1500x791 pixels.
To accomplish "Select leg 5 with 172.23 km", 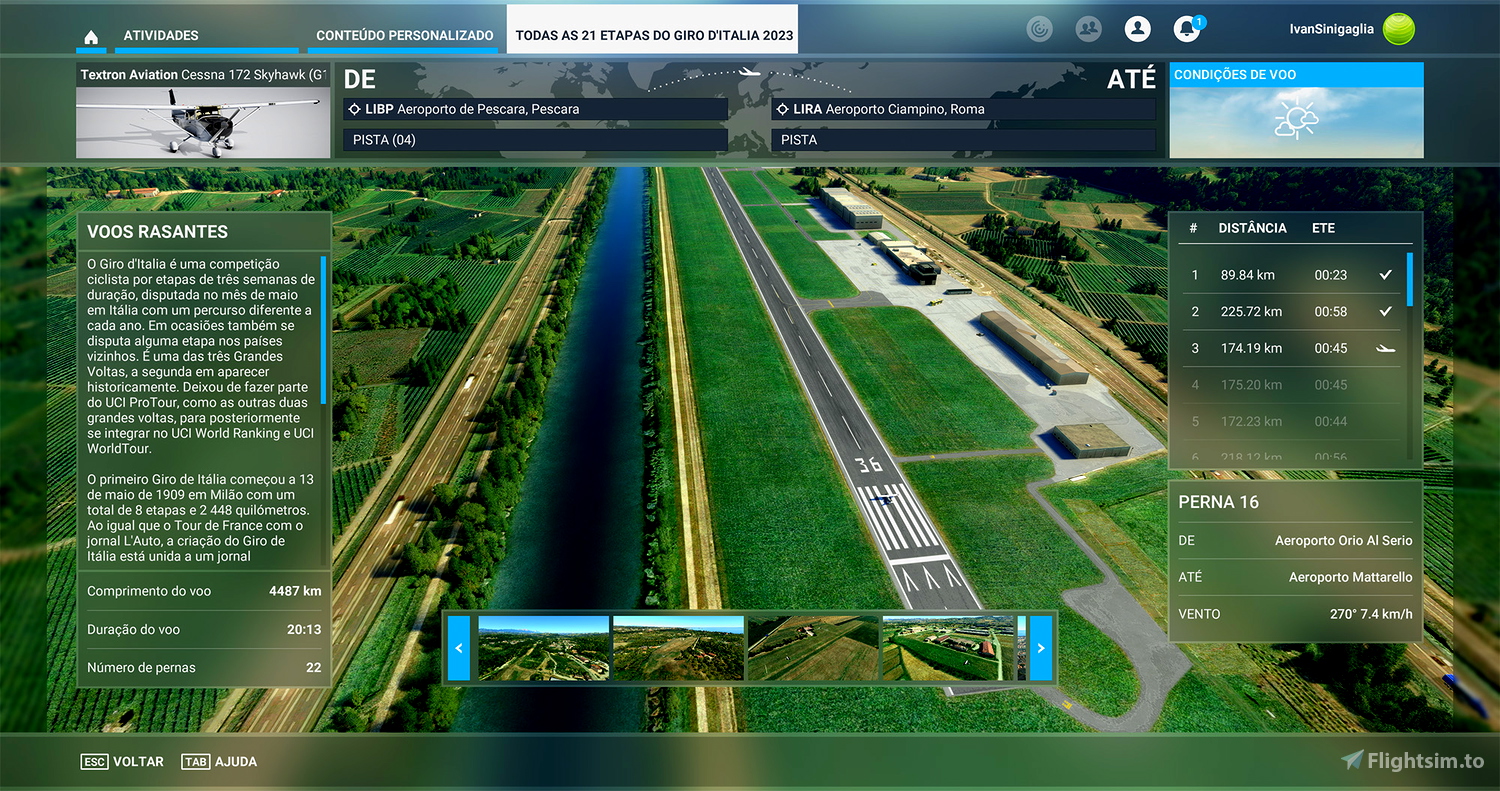I will coord(1293,422).
